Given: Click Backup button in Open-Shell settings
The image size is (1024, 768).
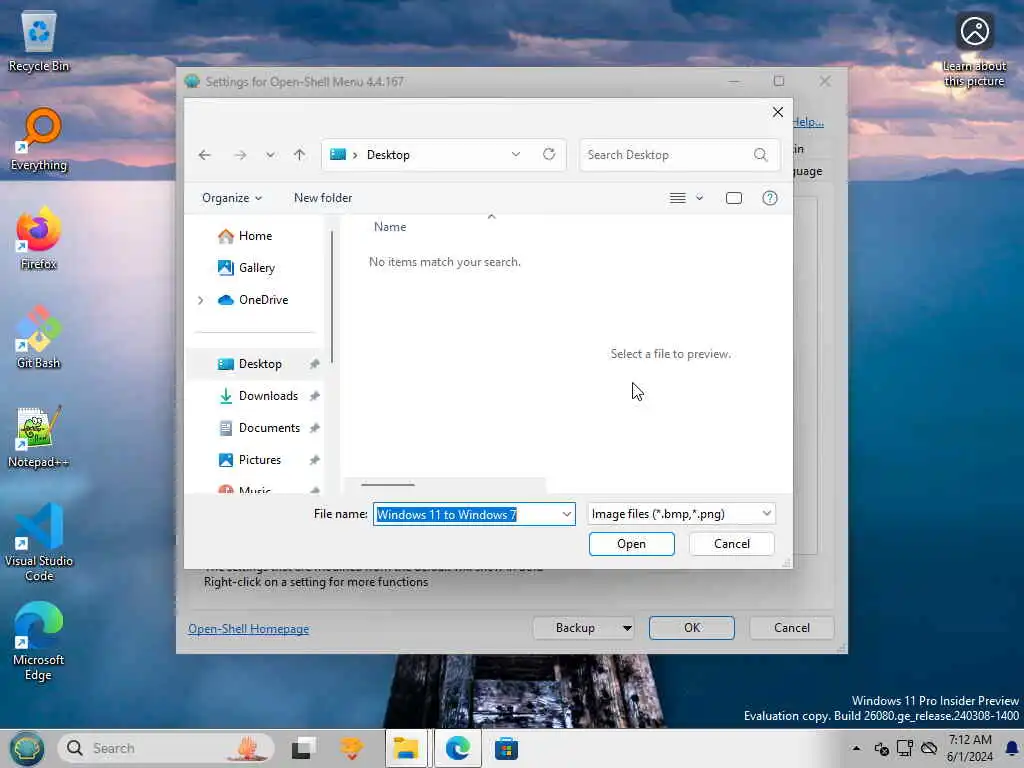Looking at the screenshot, I should click(x=575, y=628).
